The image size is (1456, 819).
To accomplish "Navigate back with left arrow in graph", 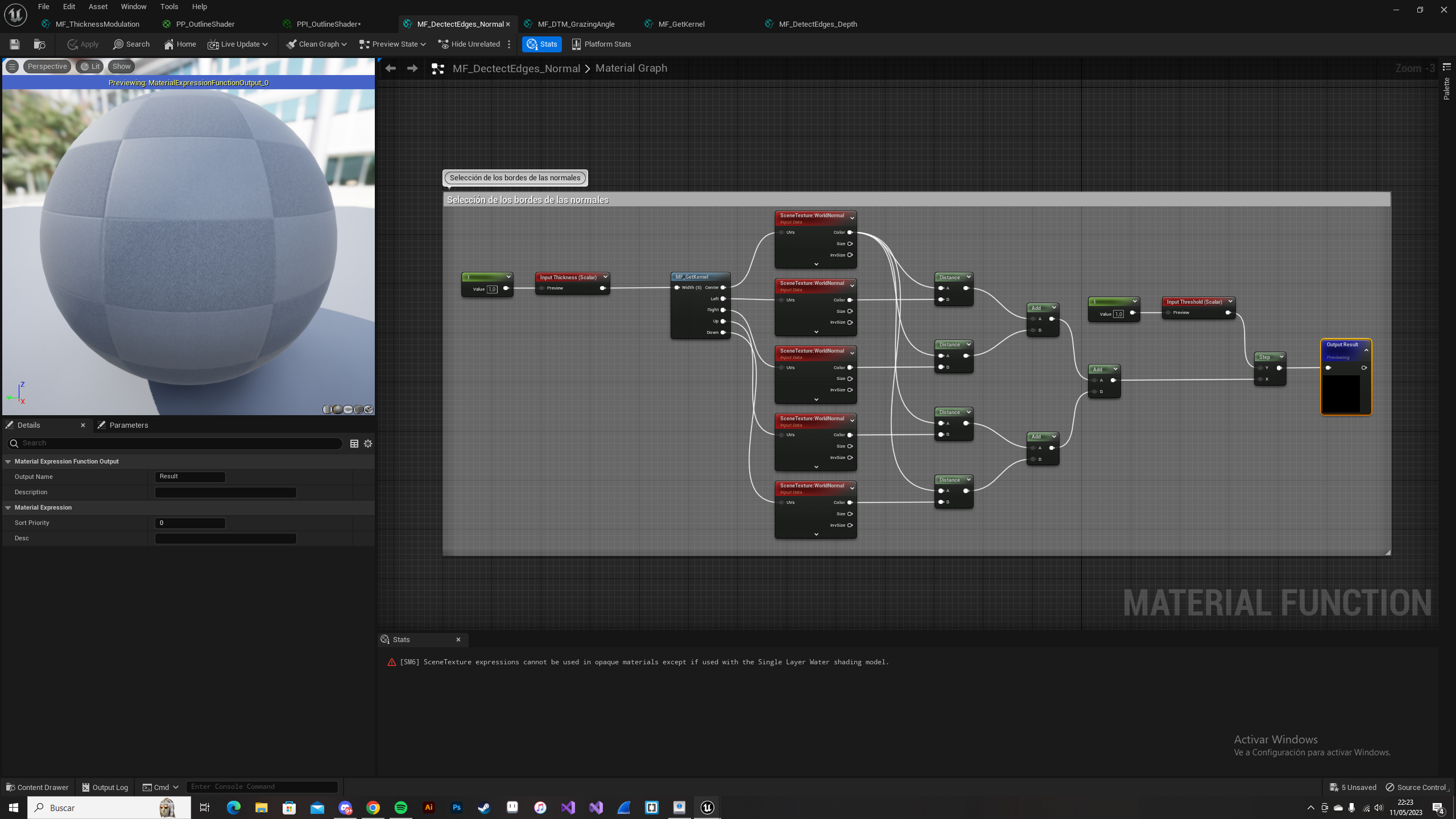I will (390, 68).
